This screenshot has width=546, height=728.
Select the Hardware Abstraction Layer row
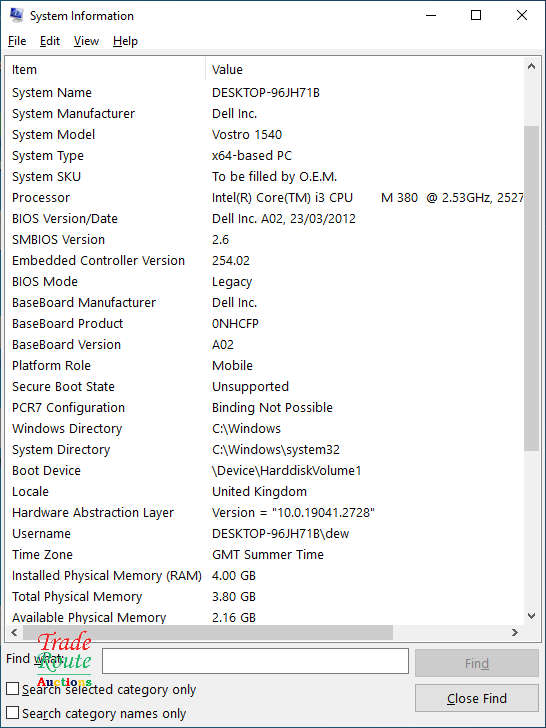coord(265,513)
